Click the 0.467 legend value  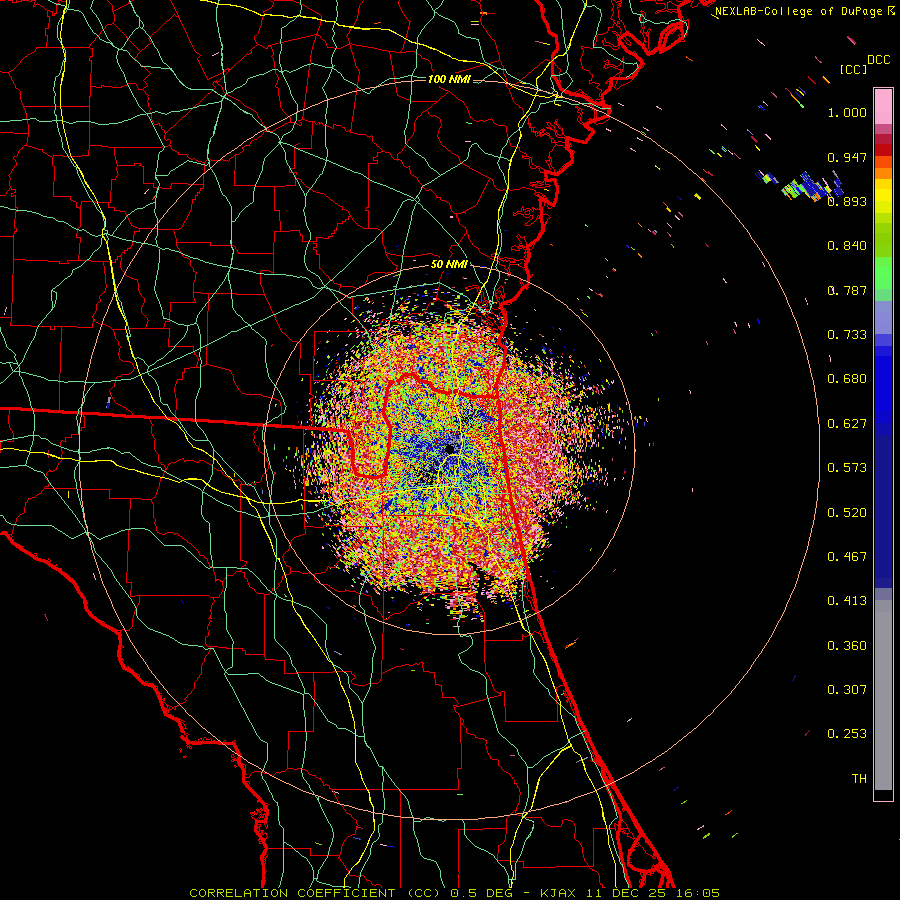click(847, 557)
